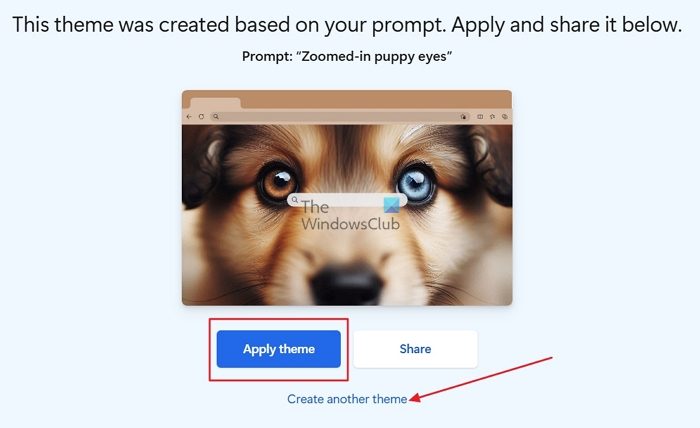Screen dimensions: 700x428
Task: Click the preview address bar field
Action: pos(339,116)
